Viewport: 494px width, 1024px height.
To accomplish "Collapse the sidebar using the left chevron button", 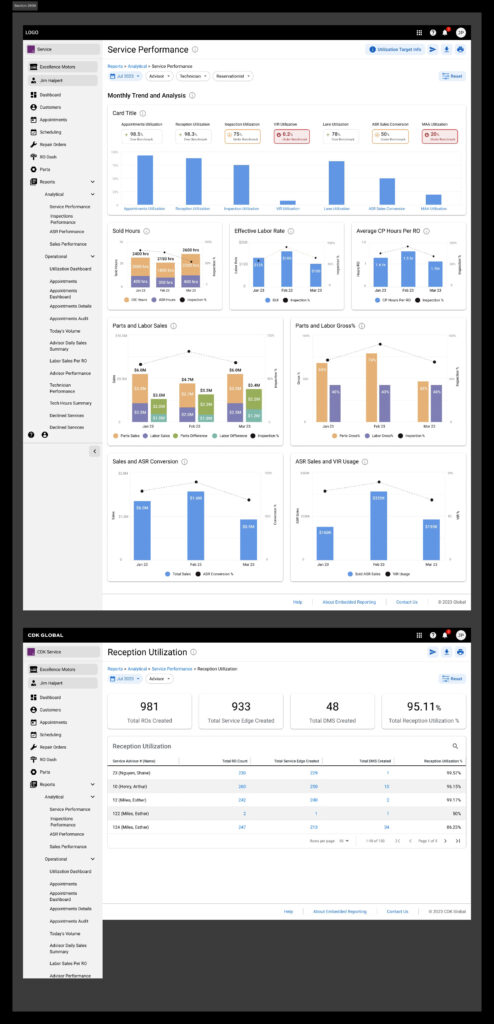I will pyautogui.click(x=94, y=451).
